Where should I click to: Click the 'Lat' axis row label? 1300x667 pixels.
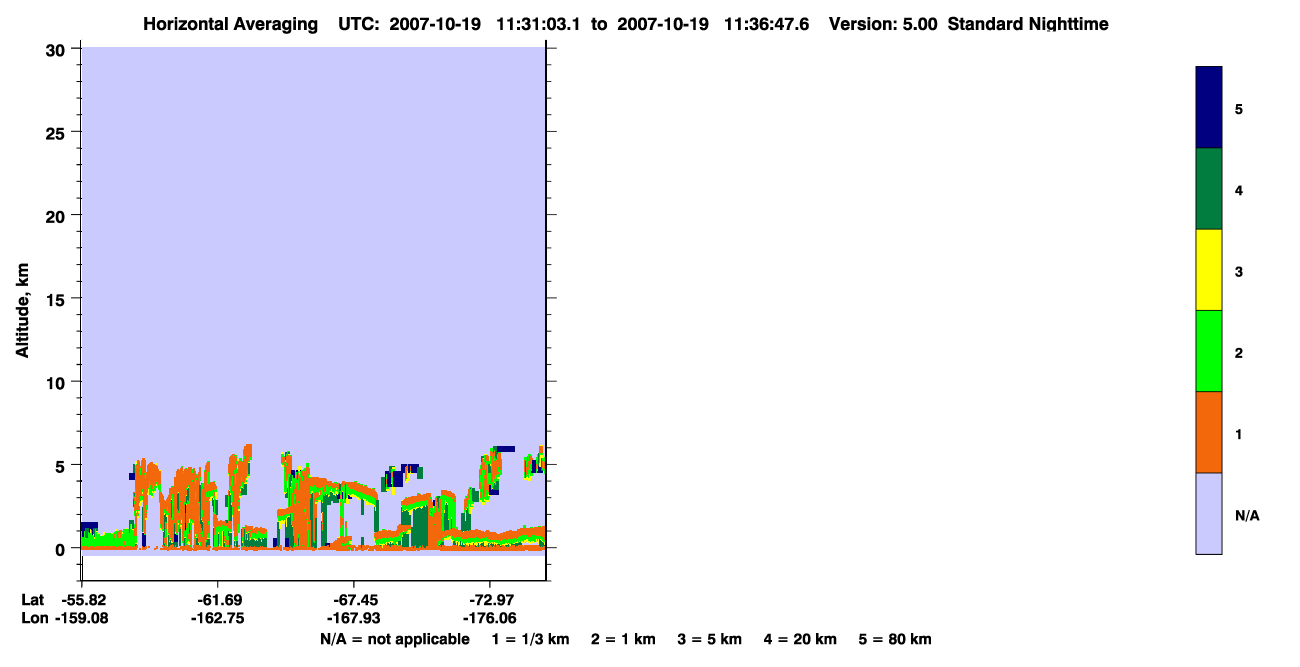click(x=32, y=600)
